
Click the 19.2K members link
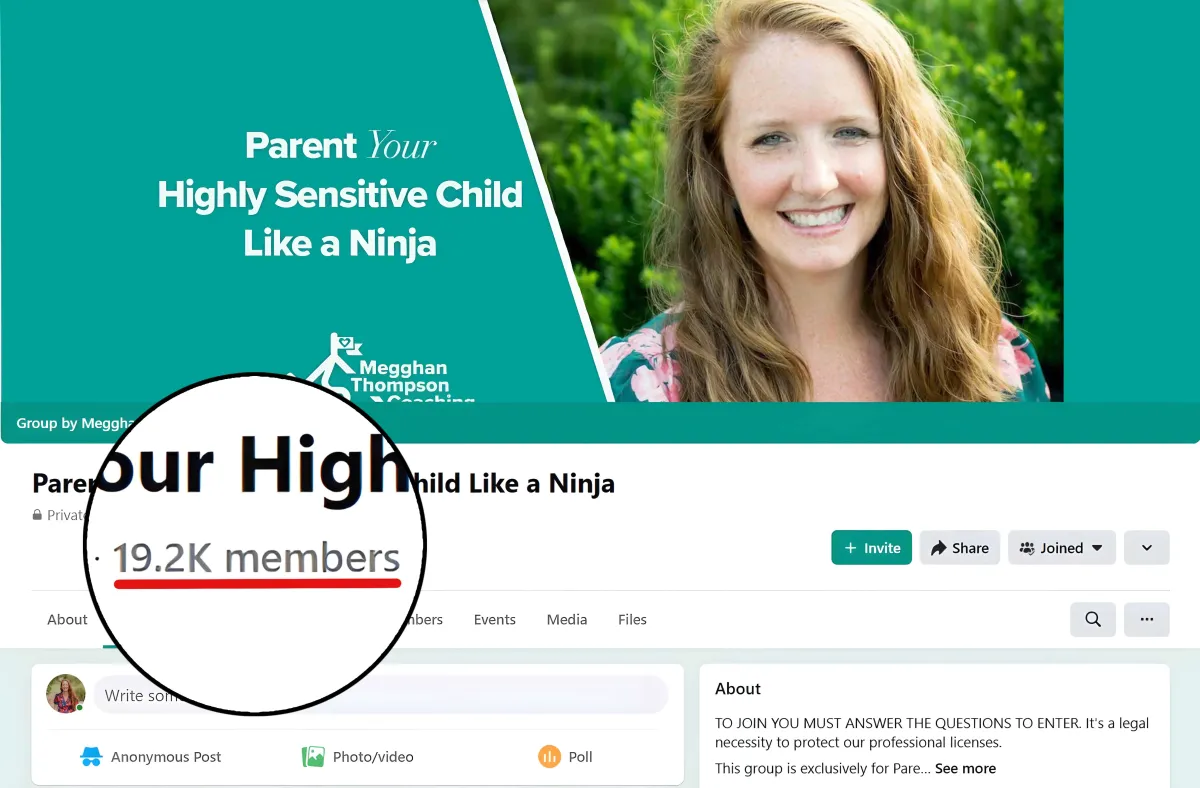point(256,558)
